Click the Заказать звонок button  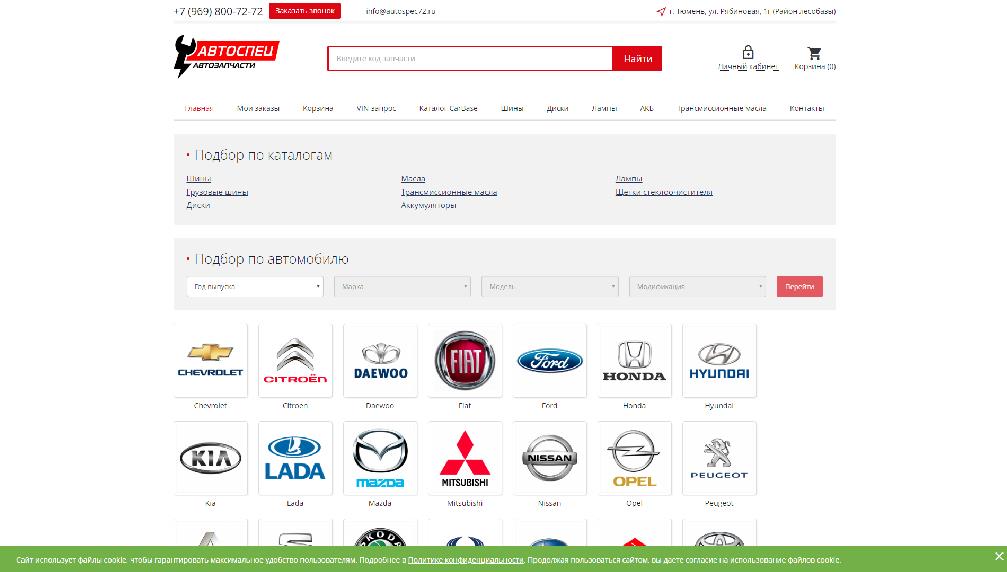point(305,11)
